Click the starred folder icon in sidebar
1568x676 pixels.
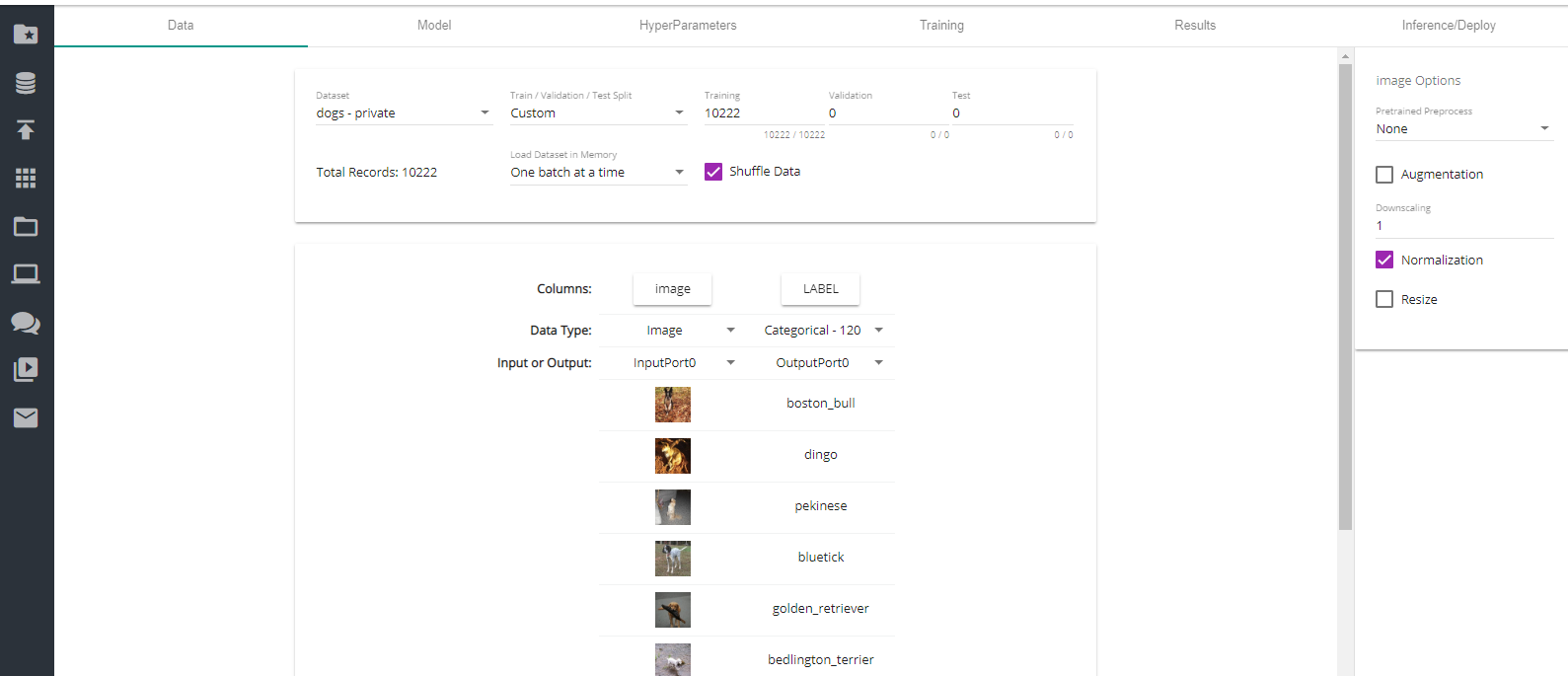coord(26,35)
